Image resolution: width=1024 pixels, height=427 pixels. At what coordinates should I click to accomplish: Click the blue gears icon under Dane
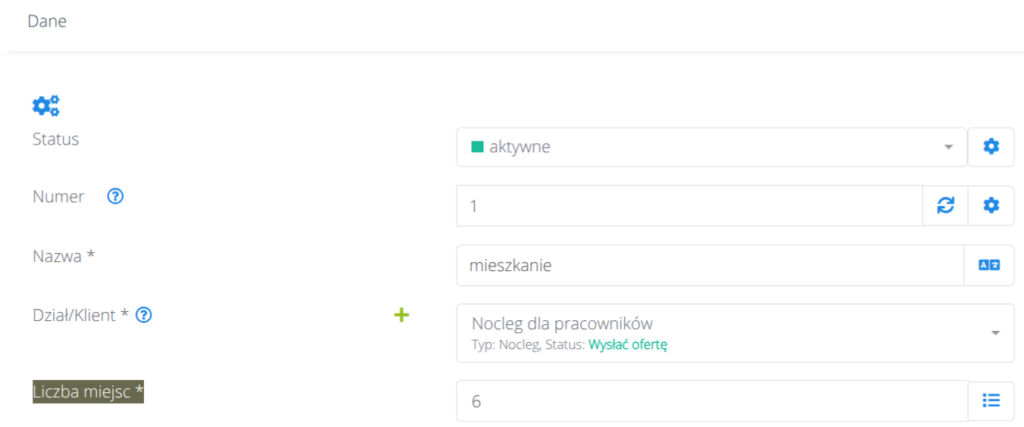(x=46, y=105)
